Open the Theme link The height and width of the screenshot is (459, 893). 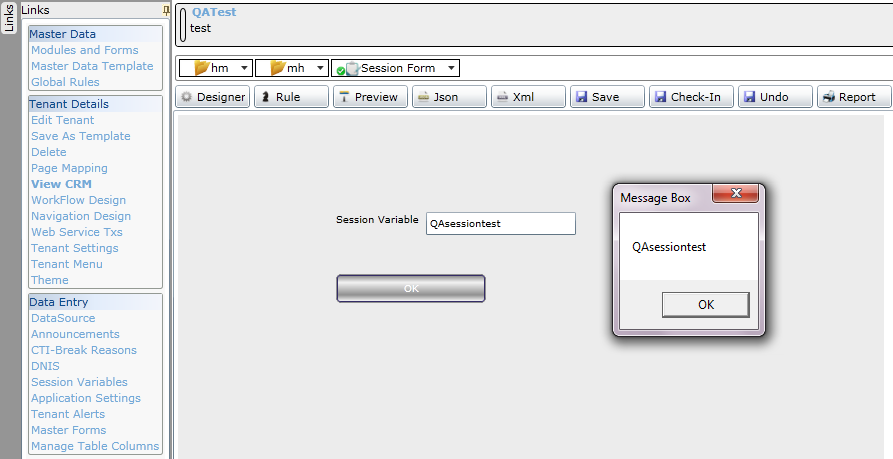click(50, 280)
